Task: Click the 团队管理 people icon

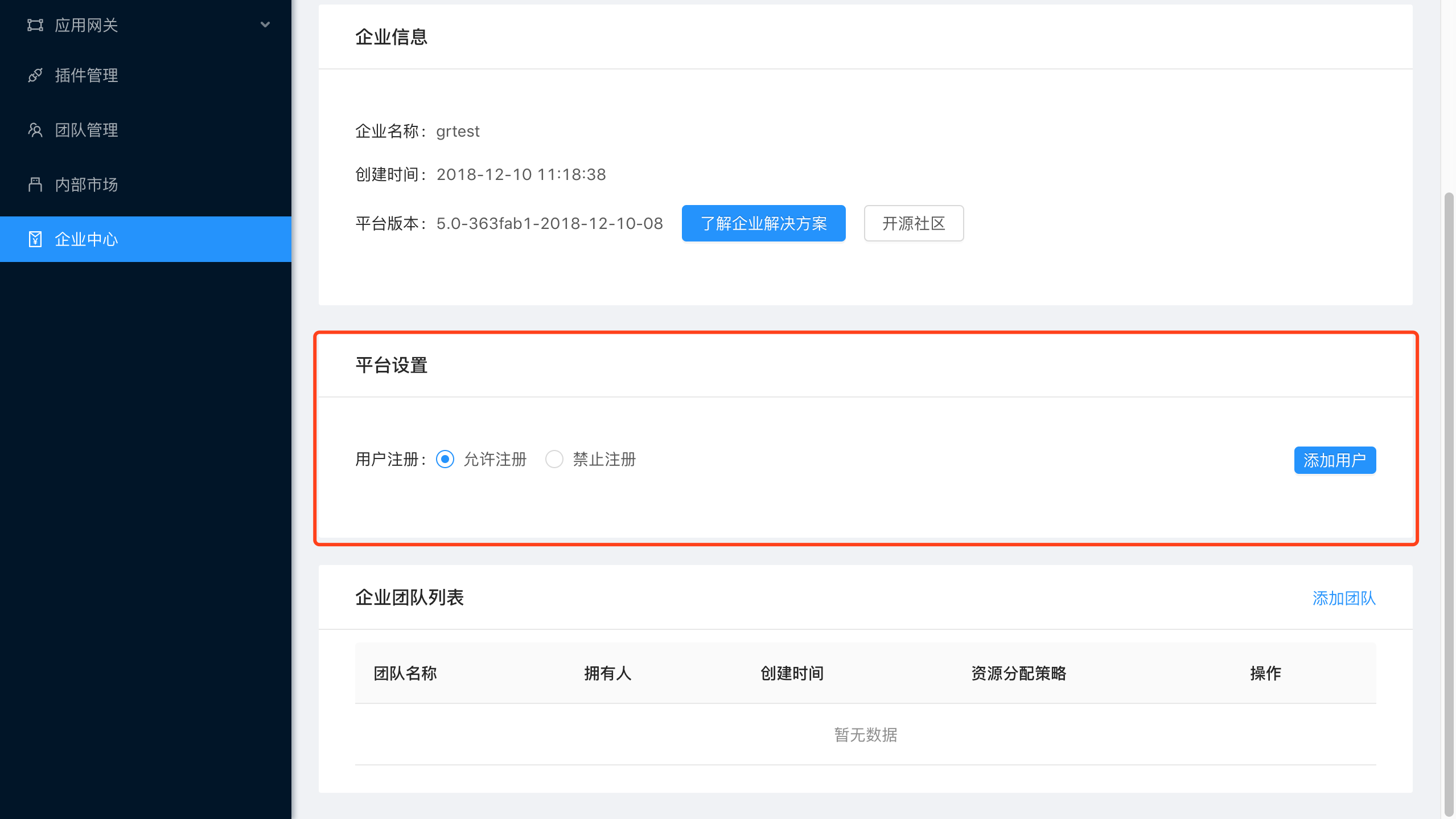Action: coord(35,130)
